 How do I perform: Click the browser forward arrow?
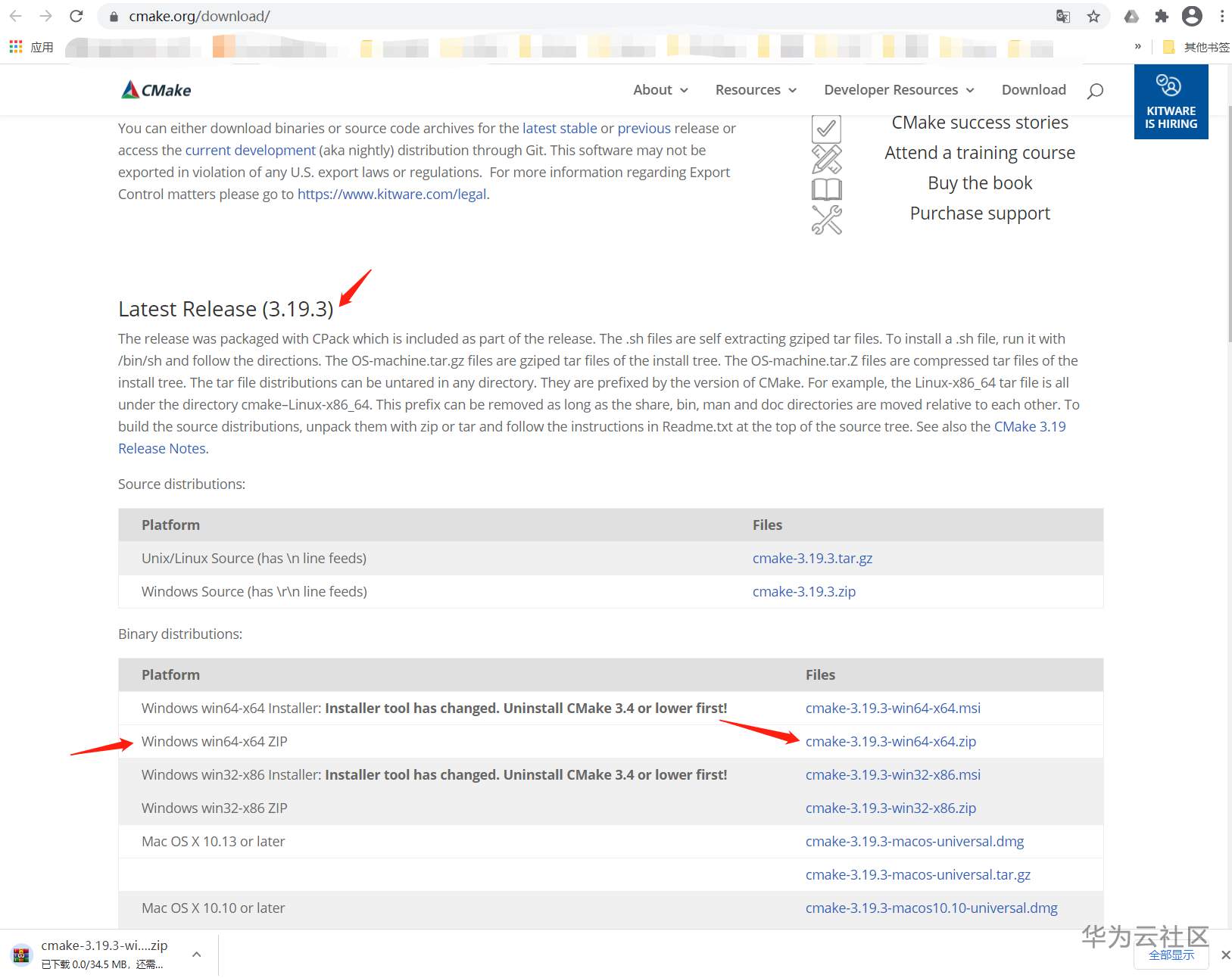pyautogui.click(x=45, y=16)
